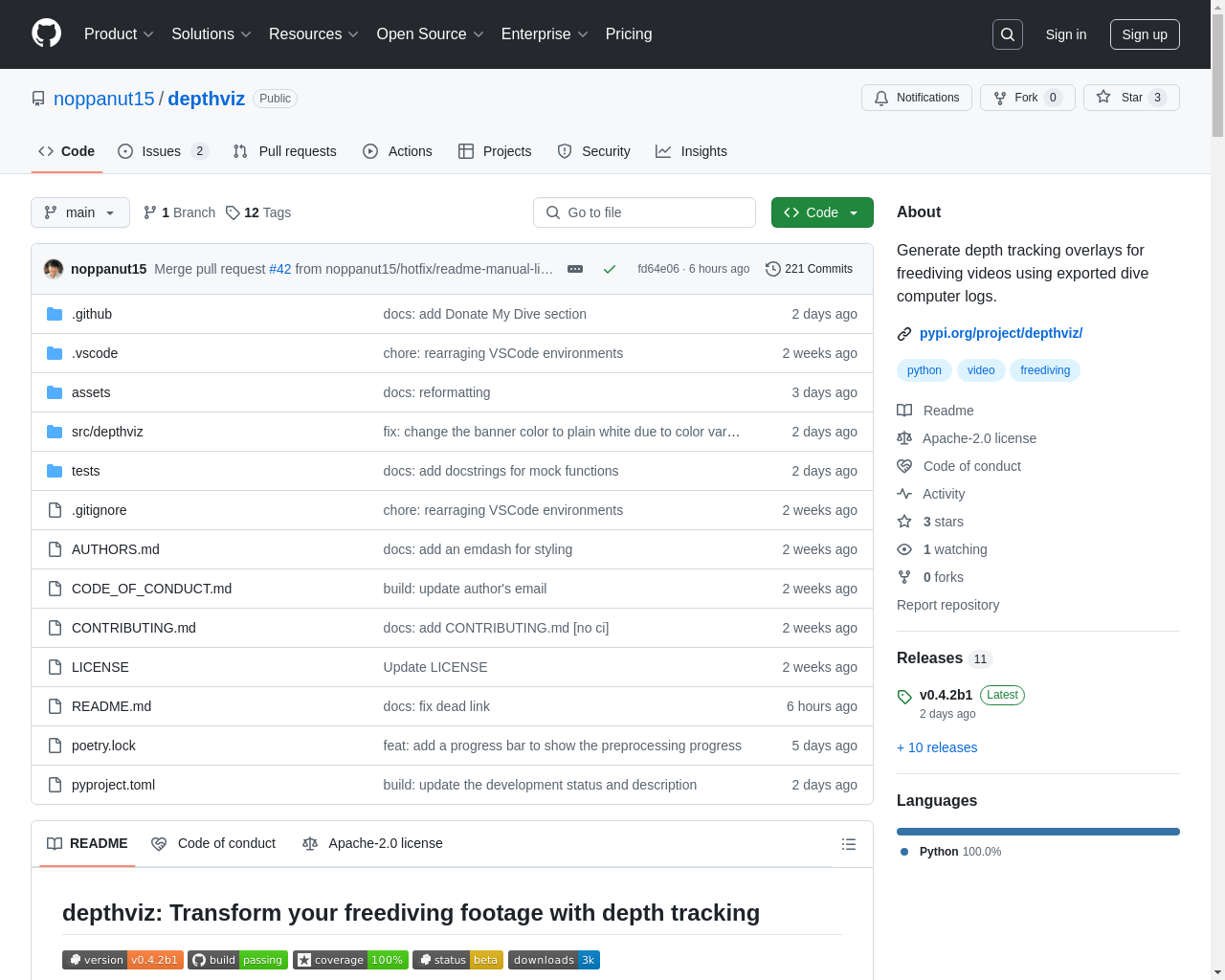The width and height of the screenshot is (1225, 980).
Task: Click the build passing badge
Action: click(237, 960)
